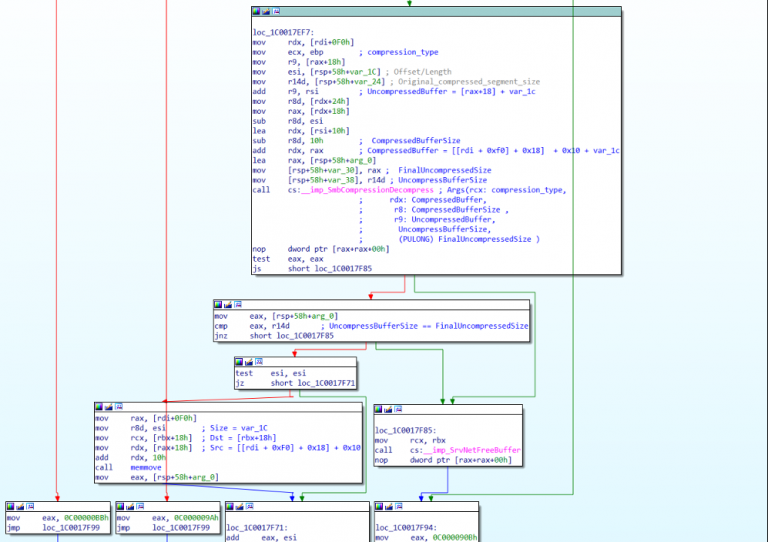This screenshot has height=542, width=768.
Task: Collapse the loc_1C0017EF7 block using its group icon
Action: [278, 13]
